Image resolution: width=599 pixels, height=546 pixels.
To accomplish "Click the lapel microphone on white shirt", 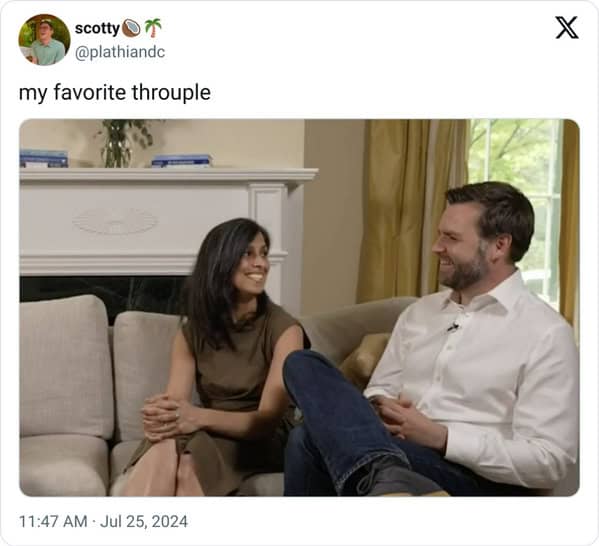I will 453,327.
